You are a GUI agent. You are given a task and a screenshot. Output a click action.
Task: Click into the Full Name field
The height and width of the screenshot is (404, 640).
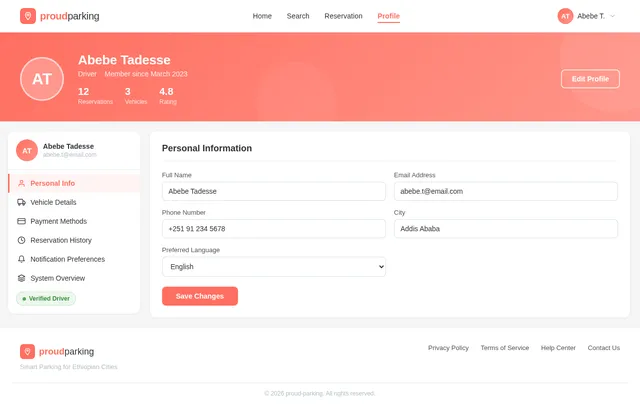point(273,191)
